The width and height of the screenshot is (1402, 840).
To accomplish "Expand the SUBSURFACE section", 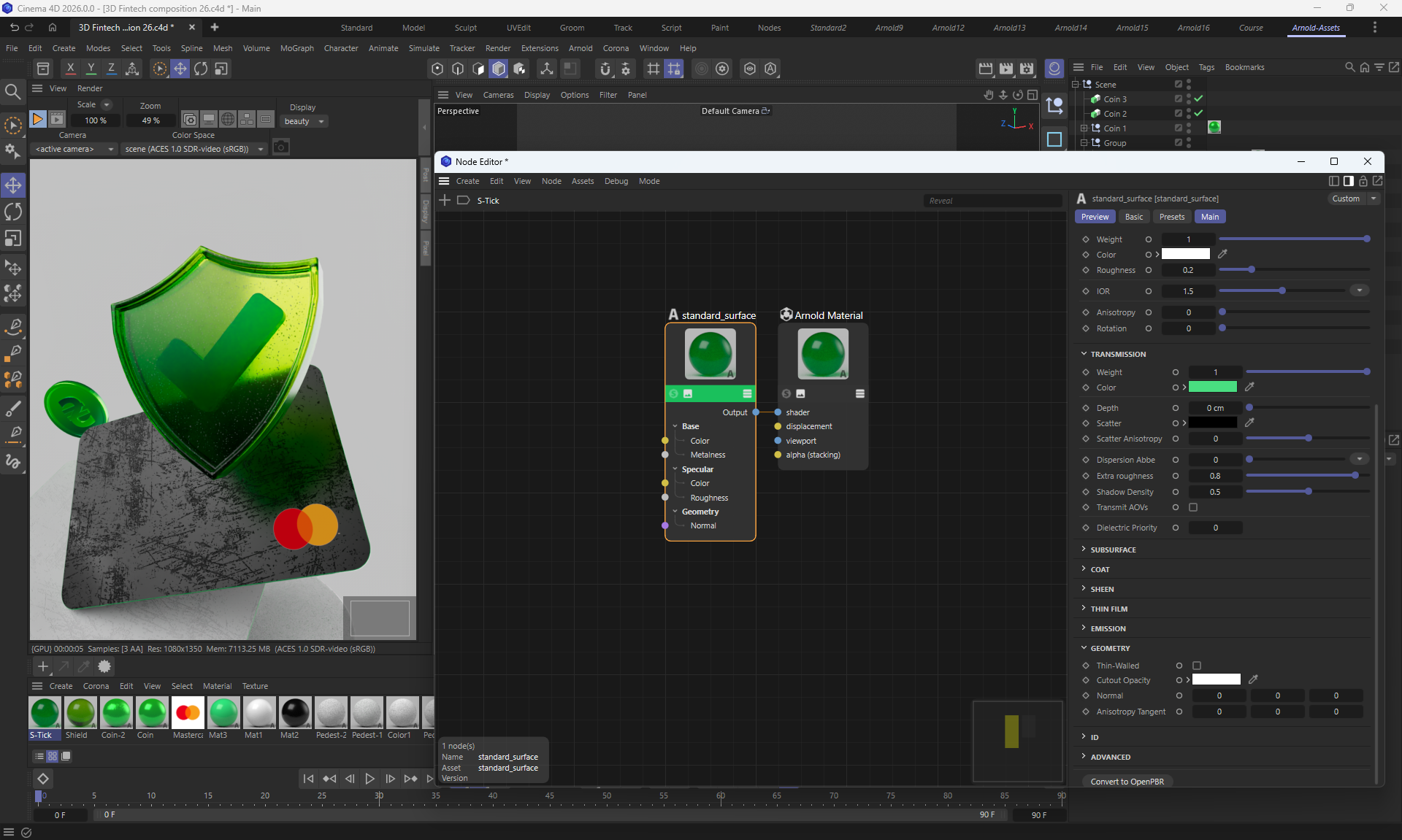I will click(x=1113, y=550).
